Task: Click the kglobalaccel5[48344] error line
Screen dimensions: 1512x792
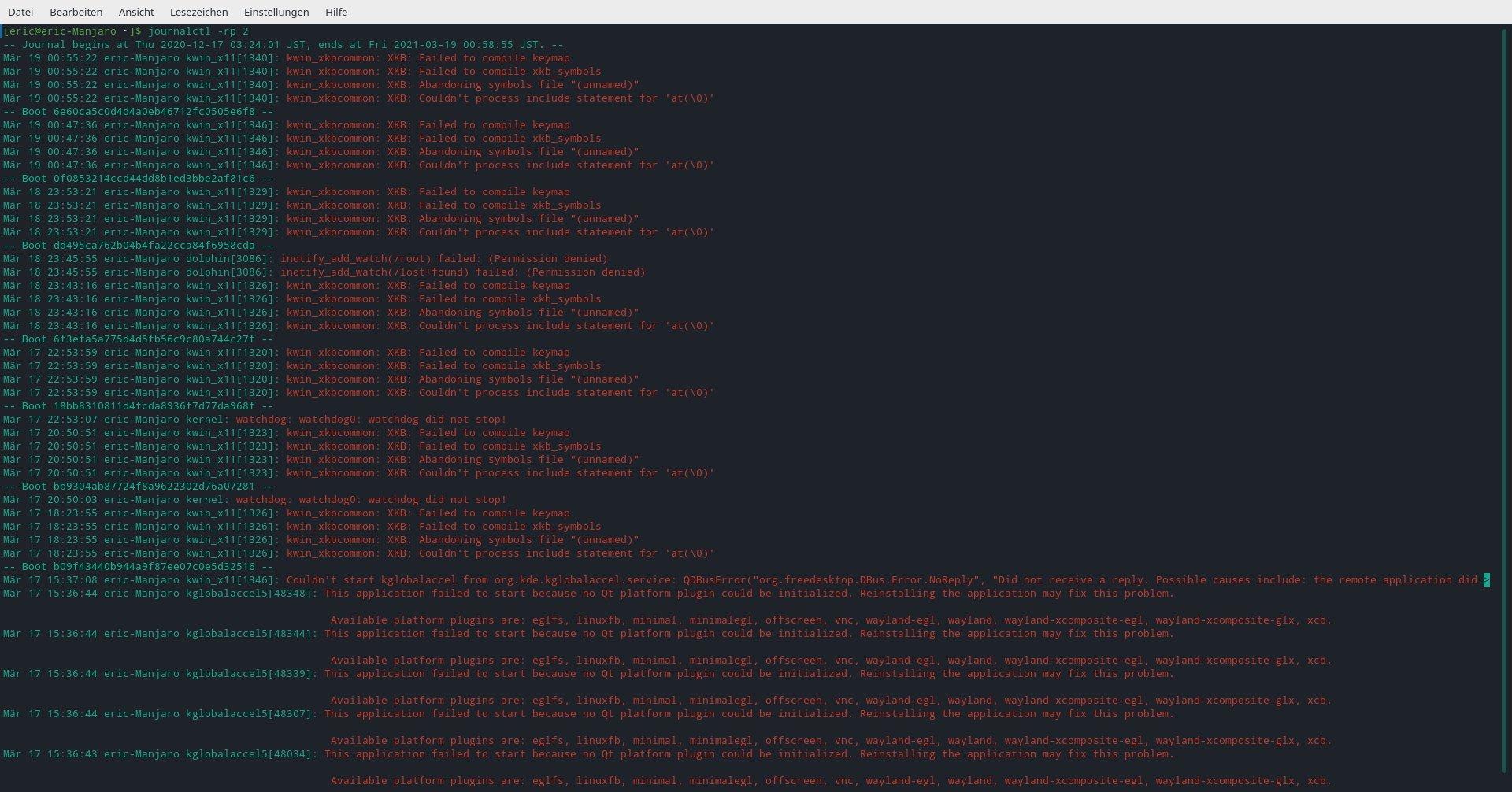Action: [x=589, y=634]
